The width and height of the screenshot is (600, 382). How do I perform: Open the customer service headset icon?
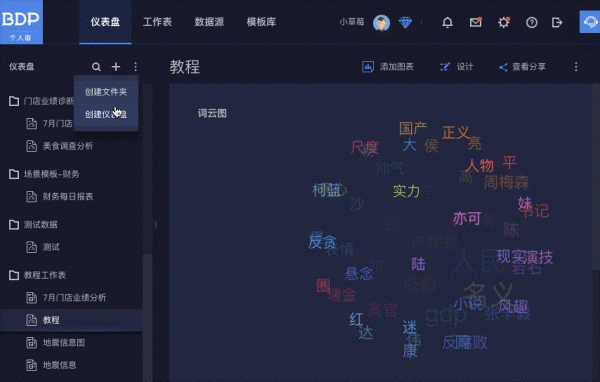tap(590, 22)
